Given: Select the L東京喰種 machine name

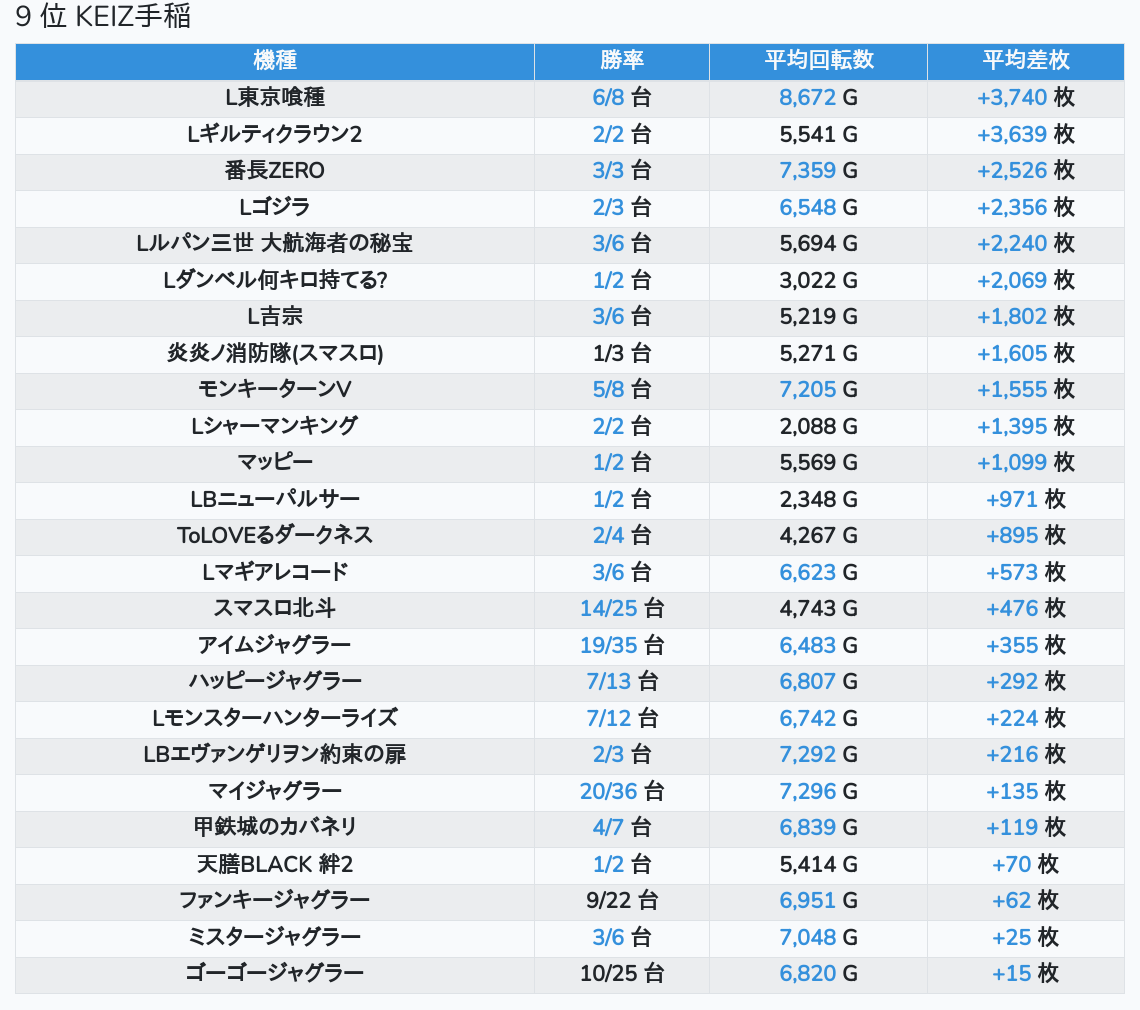Looking at the screenshot, I should click(x=275, y=97).
